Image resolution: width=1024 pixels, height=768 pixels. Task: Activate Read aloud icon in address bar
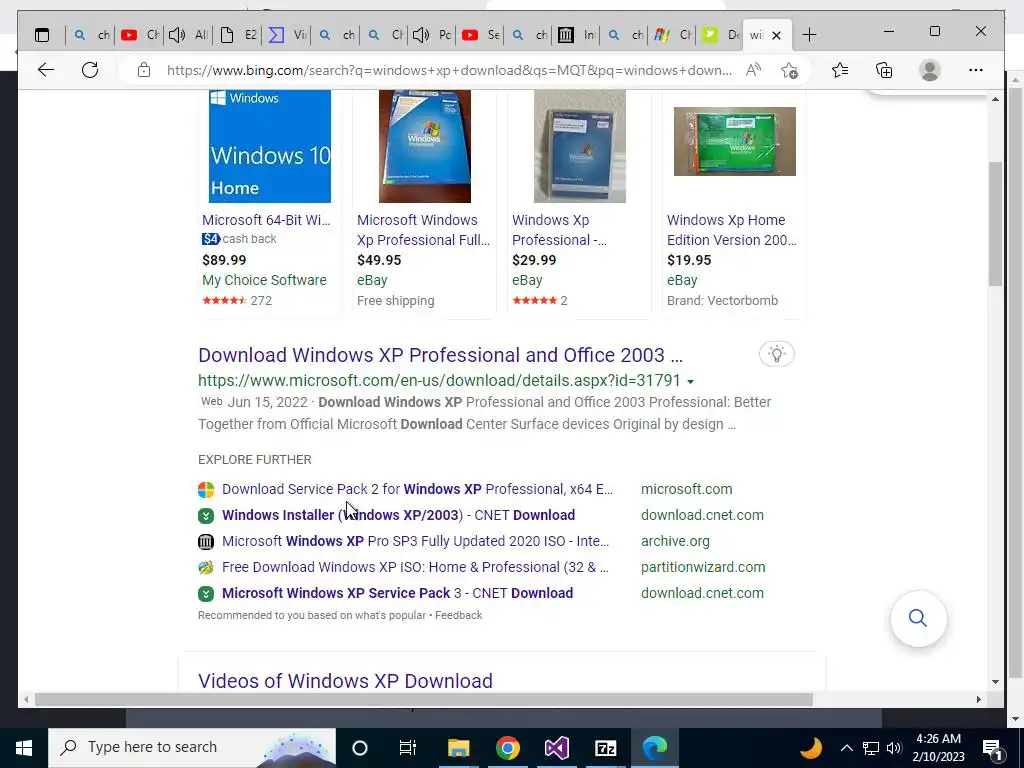pyautogui.click(x=753, y=70)
